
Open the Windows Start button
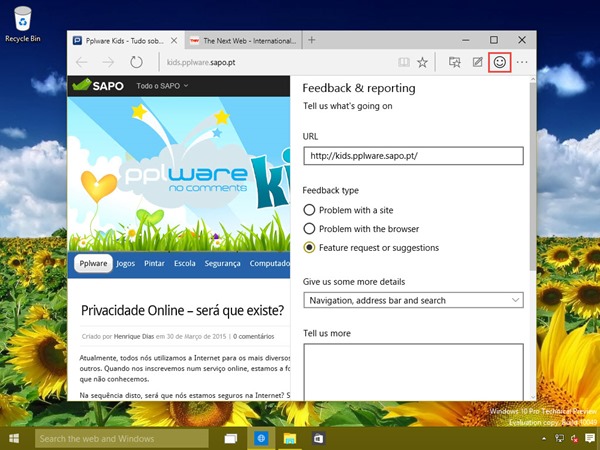point(15,439)
